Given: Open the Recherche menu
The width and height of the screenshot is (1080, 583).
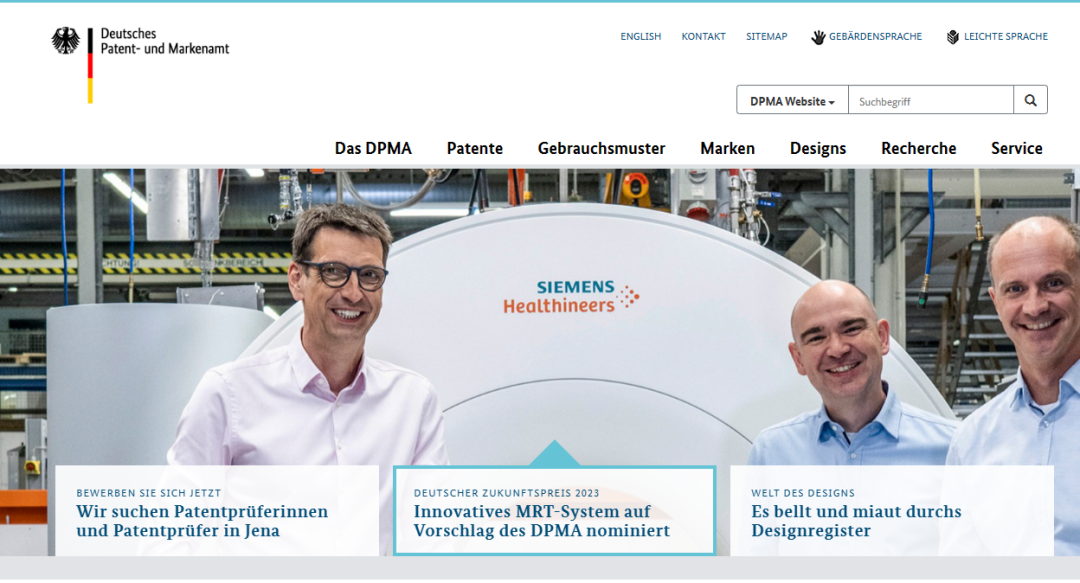Looking at the screenshot, I should (x=918, y=148).
